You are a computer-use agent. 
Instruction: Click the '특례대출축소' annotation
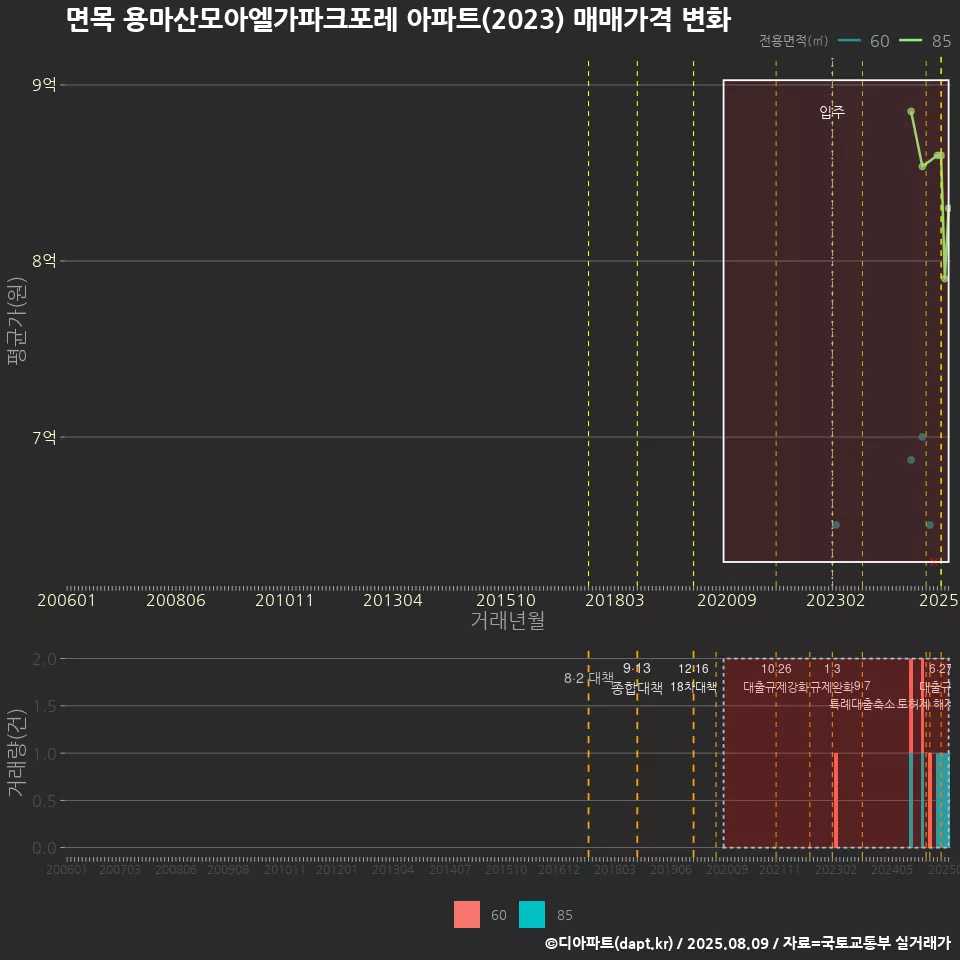point(862,704)
